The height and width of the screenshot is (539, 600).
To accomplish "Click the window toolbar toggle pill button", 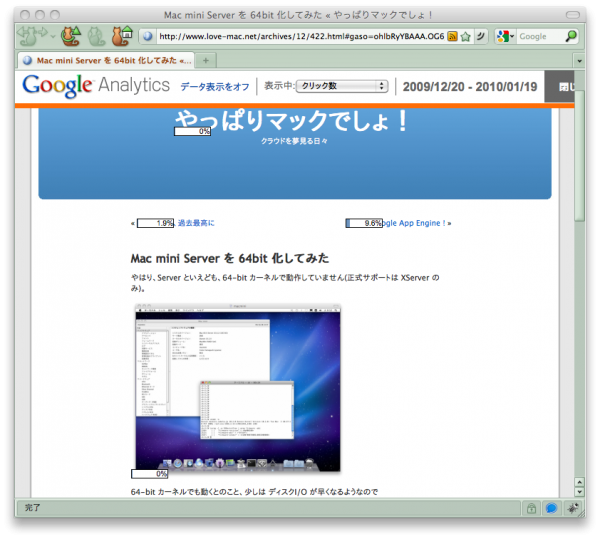I will point(573,15).
